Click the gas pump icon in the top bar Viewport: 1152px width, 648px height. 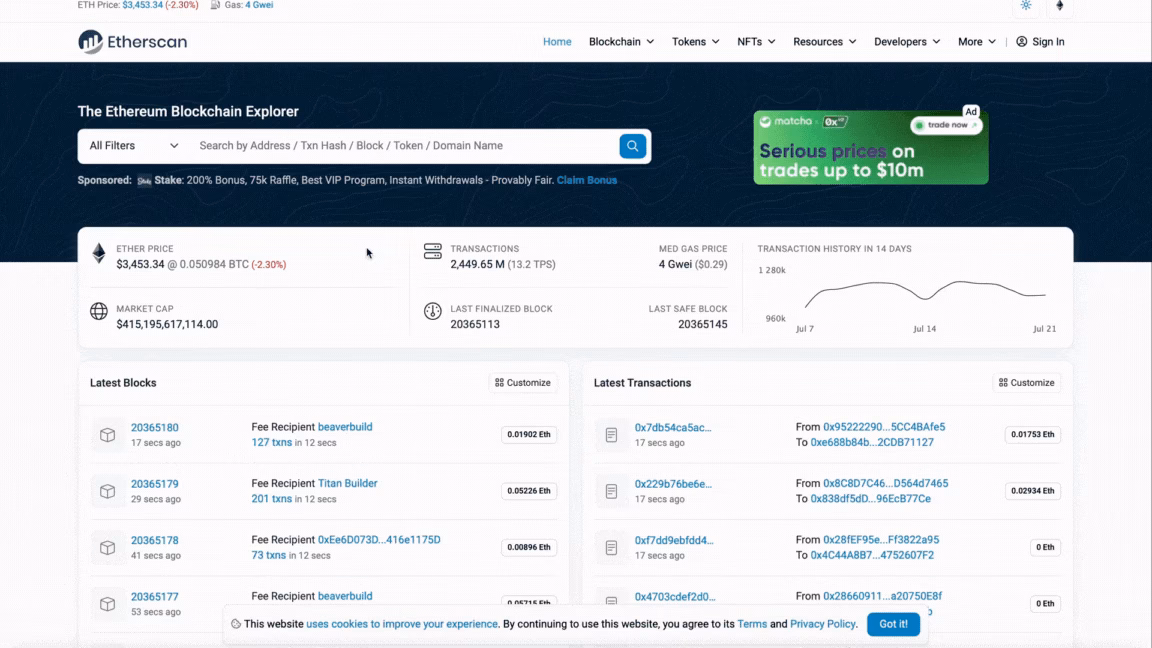click(x=213, y=5)
